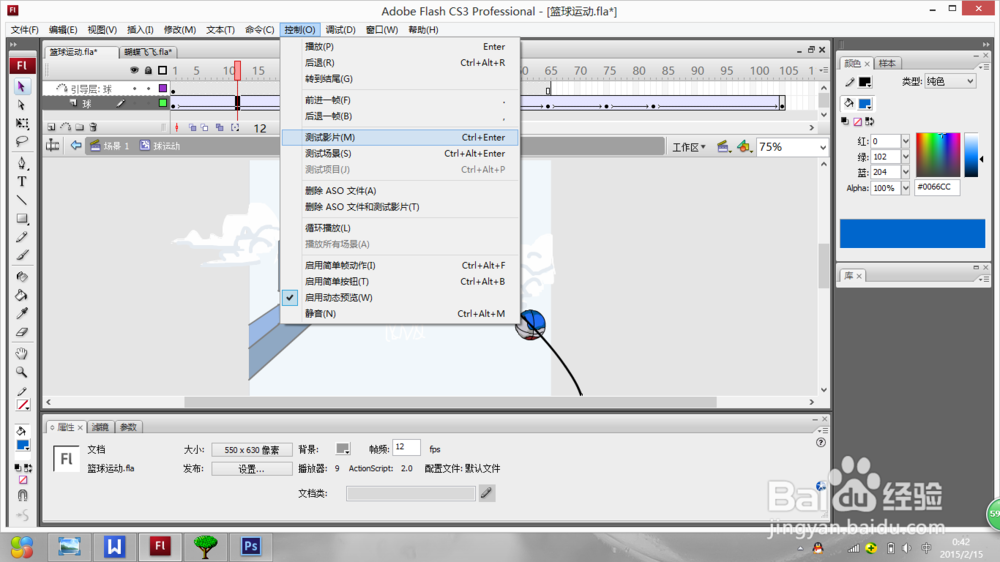Click the Edit Symbols icon
This screenshot has width=1000, height=562.
[x=744, y=147]
